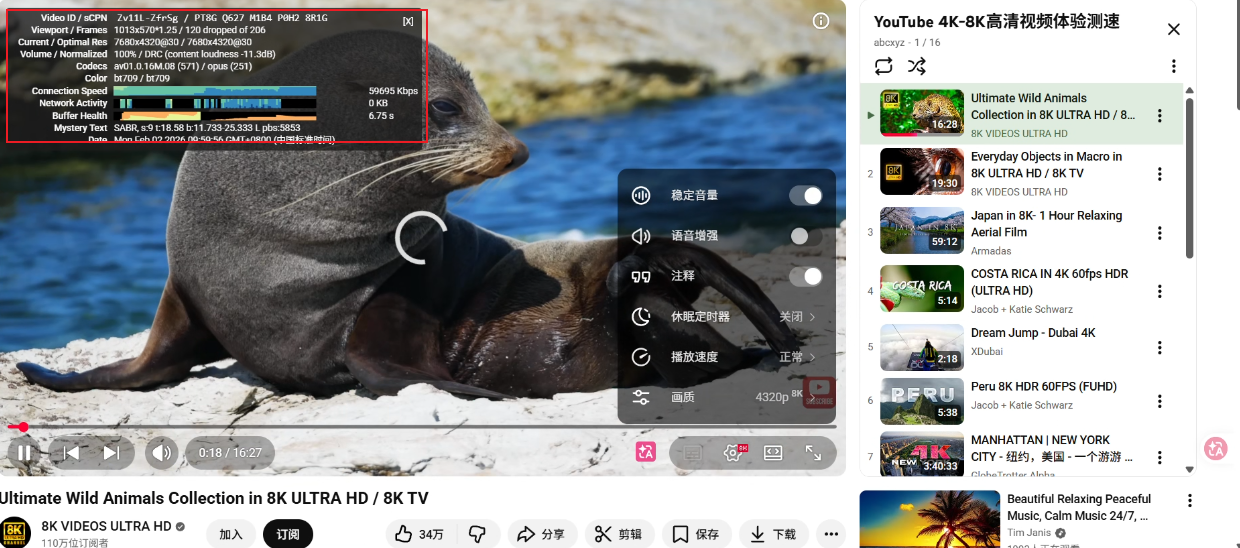Toggle subtitles button in the player bar
The height and width of the screenshot is (548, 1240).
[x=692, y=453]
